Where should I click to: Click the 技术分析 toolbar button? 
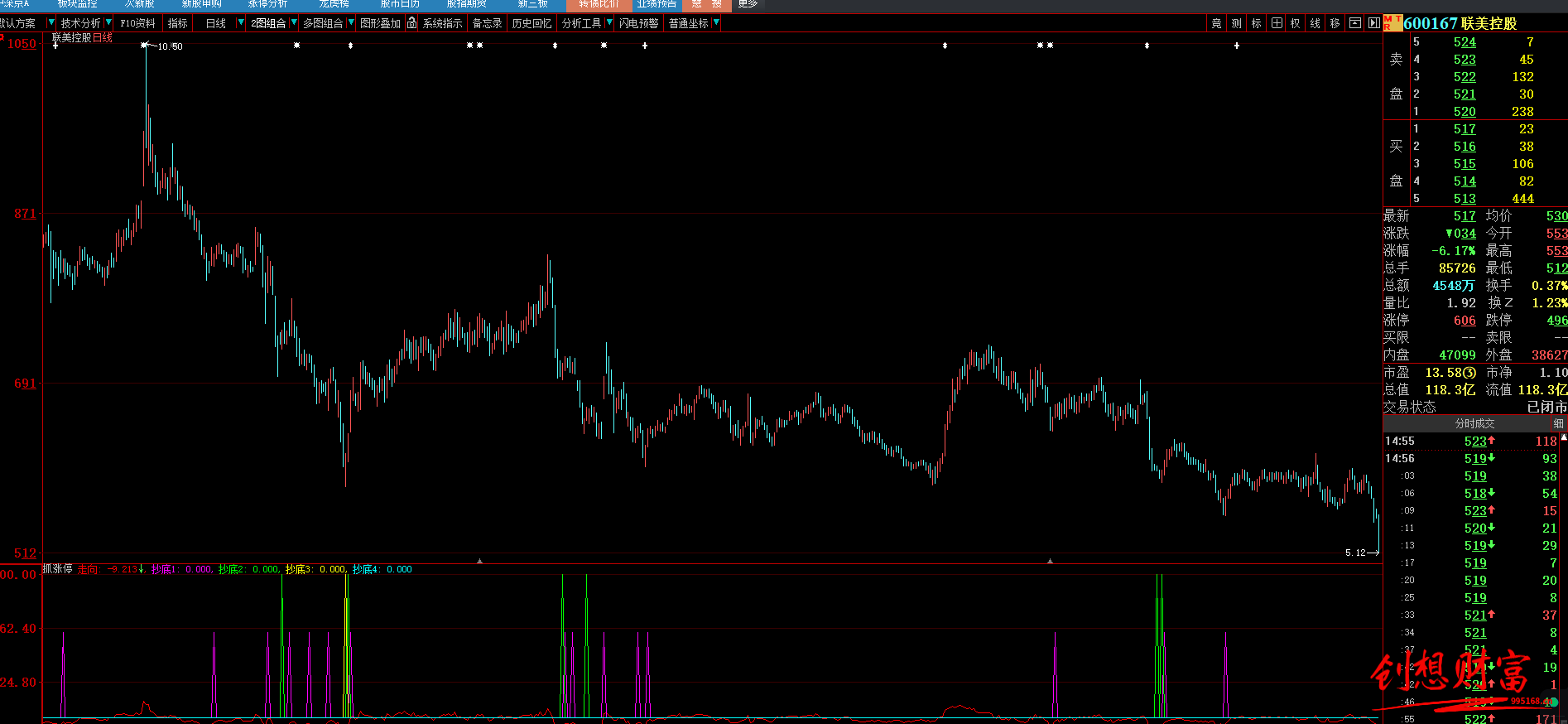pyautogui.click(x=80, y=23)
